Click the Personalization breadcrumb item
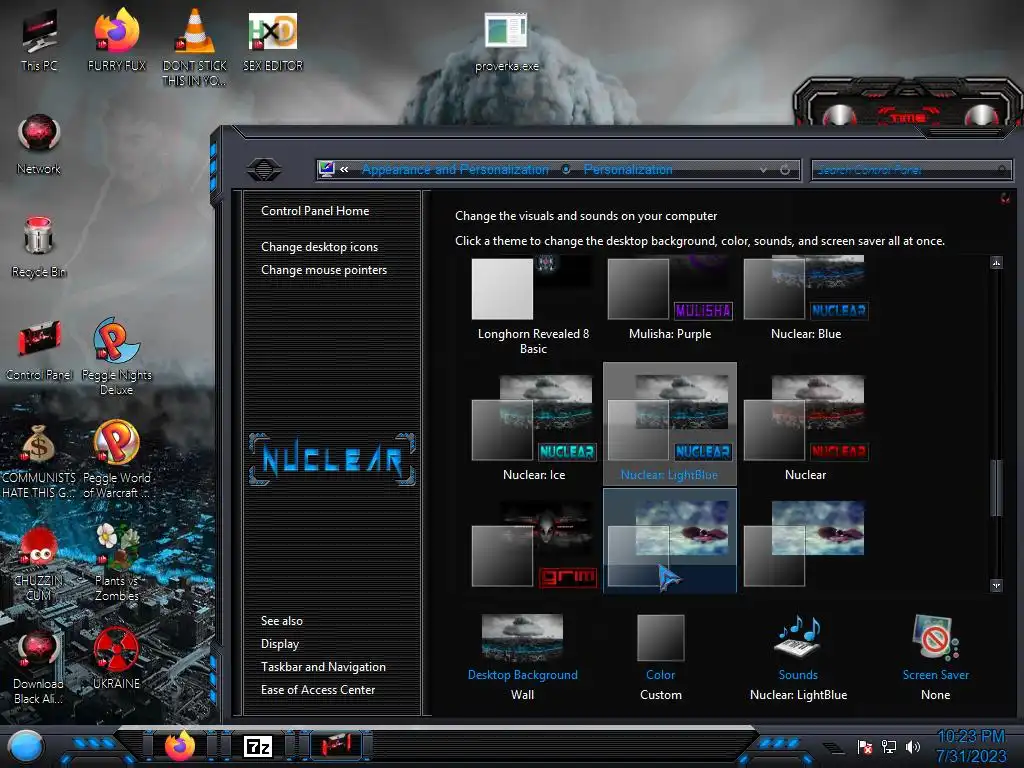The height and width of the screenshot is (768, 1024). [628, 170]
